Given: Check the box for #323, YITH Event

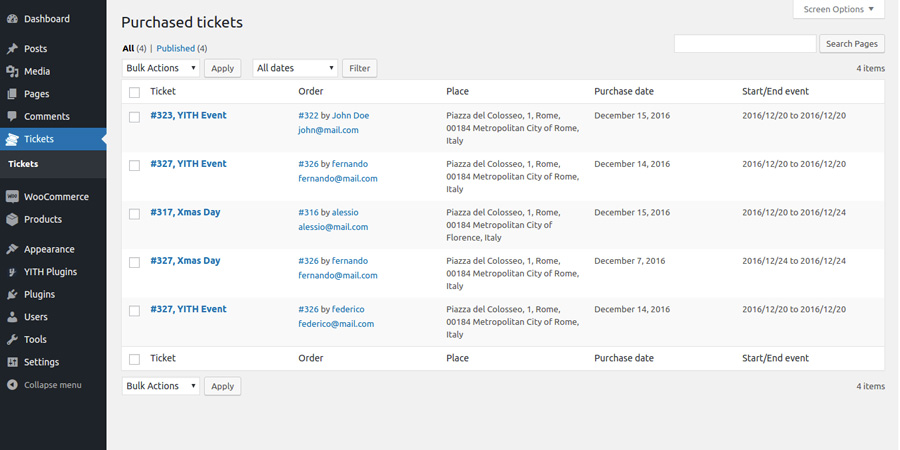Looking at the screenshot, I should point(135,117).
